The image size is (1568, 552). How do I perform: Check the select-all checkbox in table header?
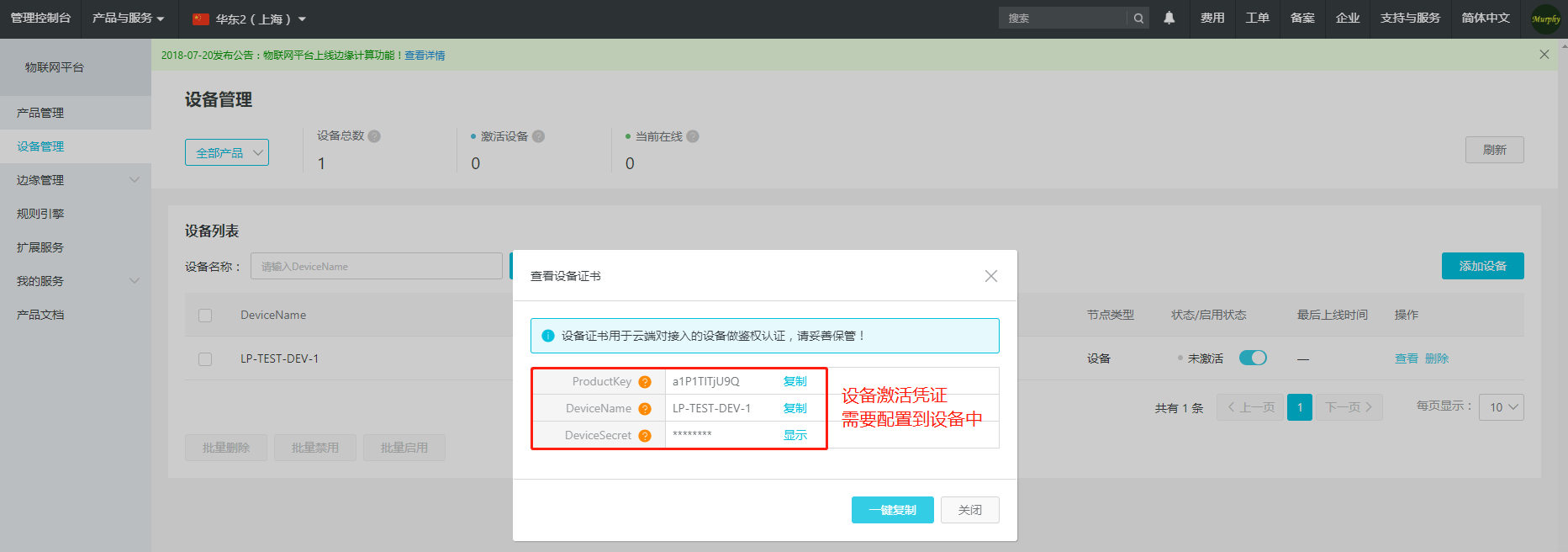click(205, 316)
